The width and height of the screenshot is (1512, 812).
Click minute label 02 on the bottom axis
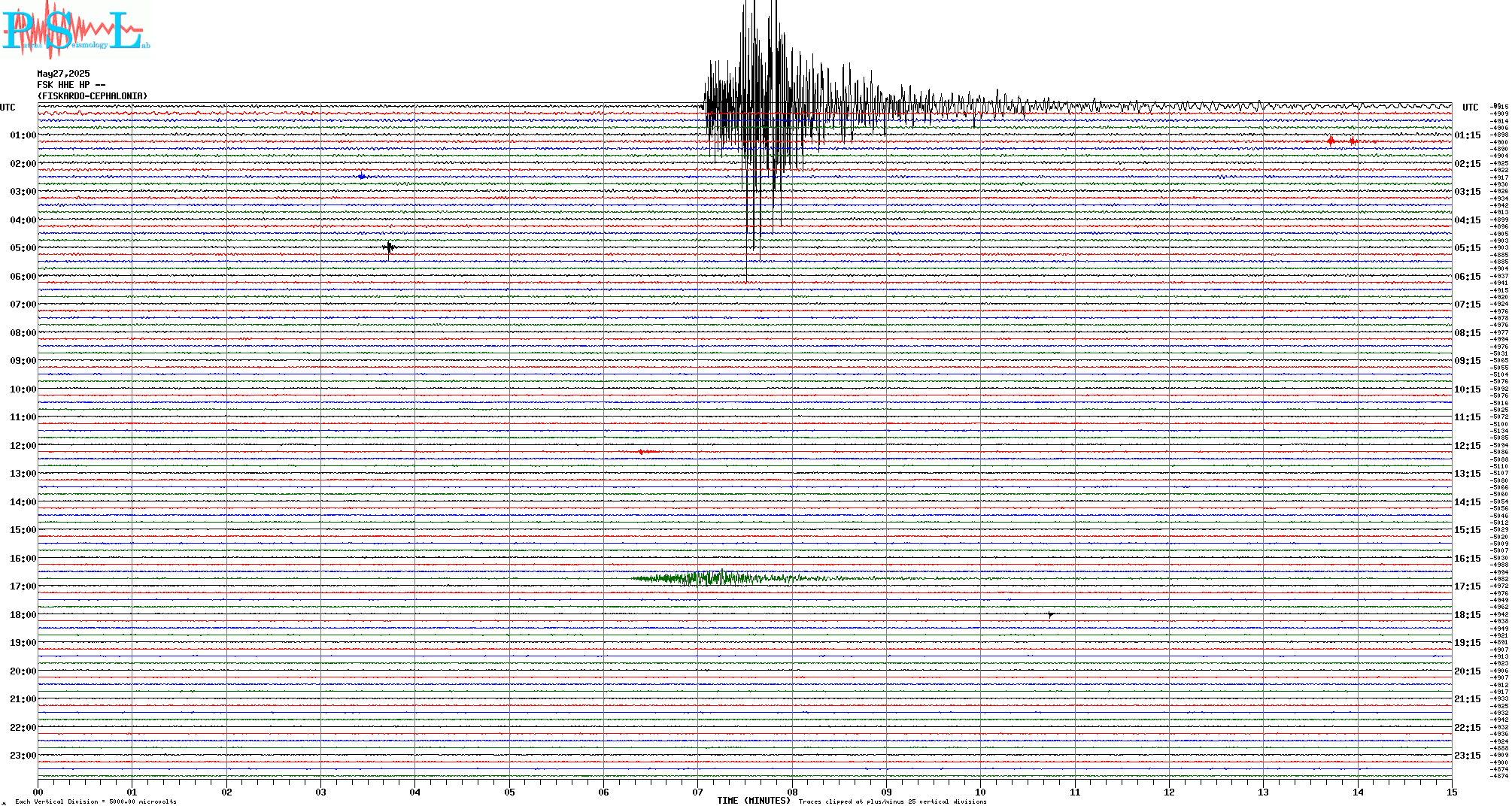coord(227,792)
